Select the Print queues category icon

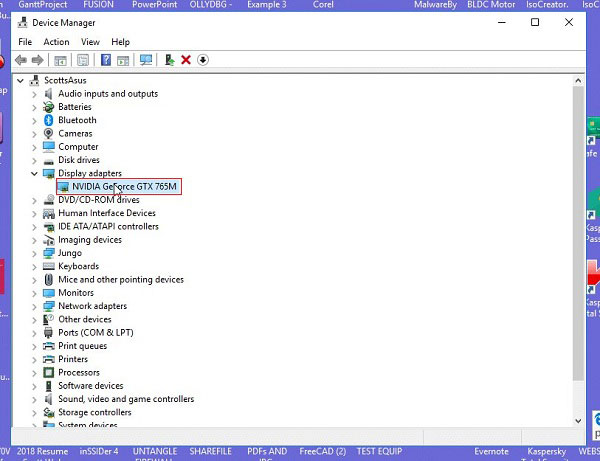tap(48, 346)
